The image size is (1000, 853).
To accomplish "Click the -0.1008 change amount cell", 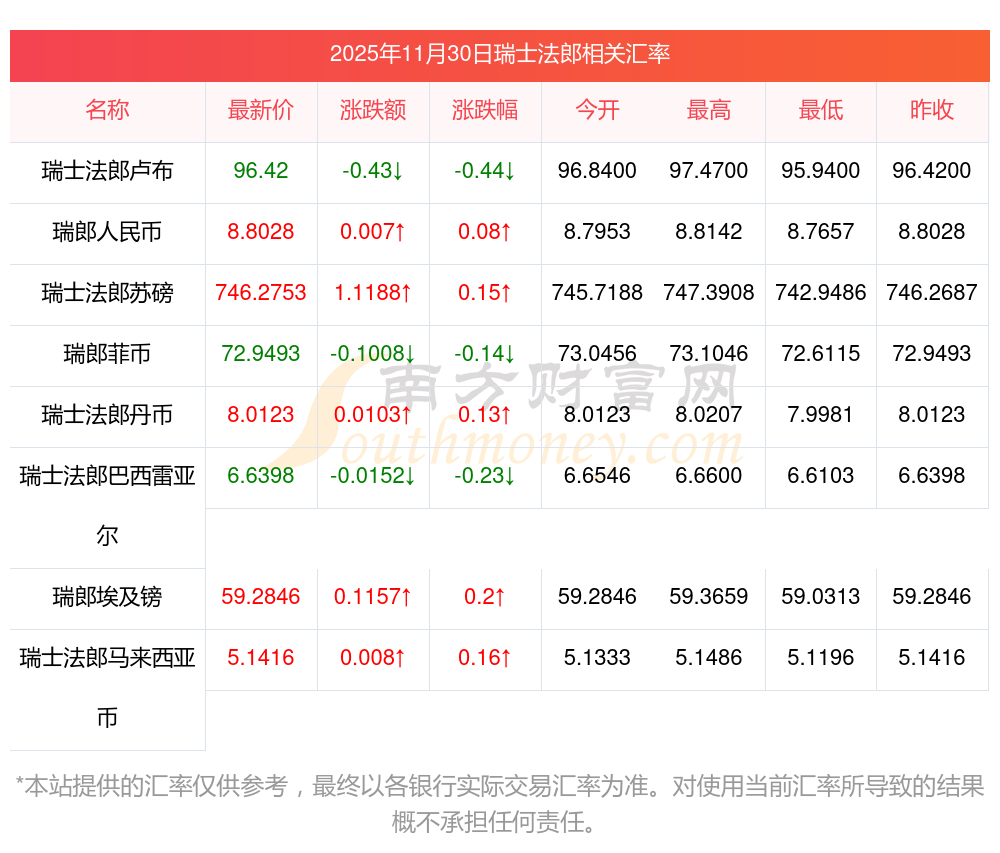I will pos(372,353).
